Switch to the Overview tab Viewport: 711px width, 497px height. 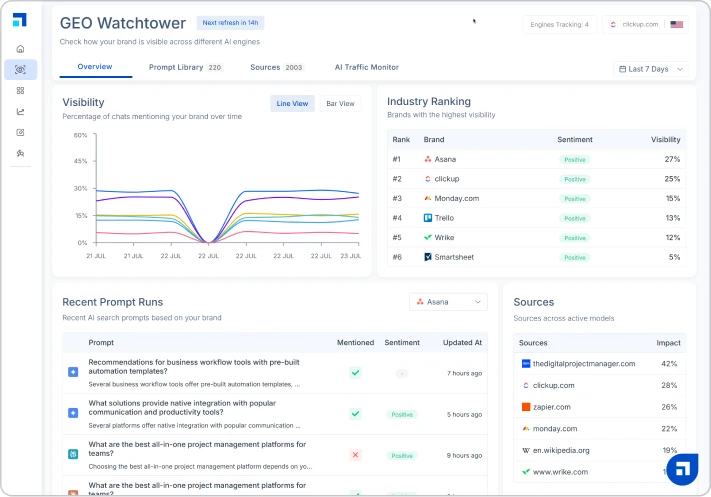[95, 67]
